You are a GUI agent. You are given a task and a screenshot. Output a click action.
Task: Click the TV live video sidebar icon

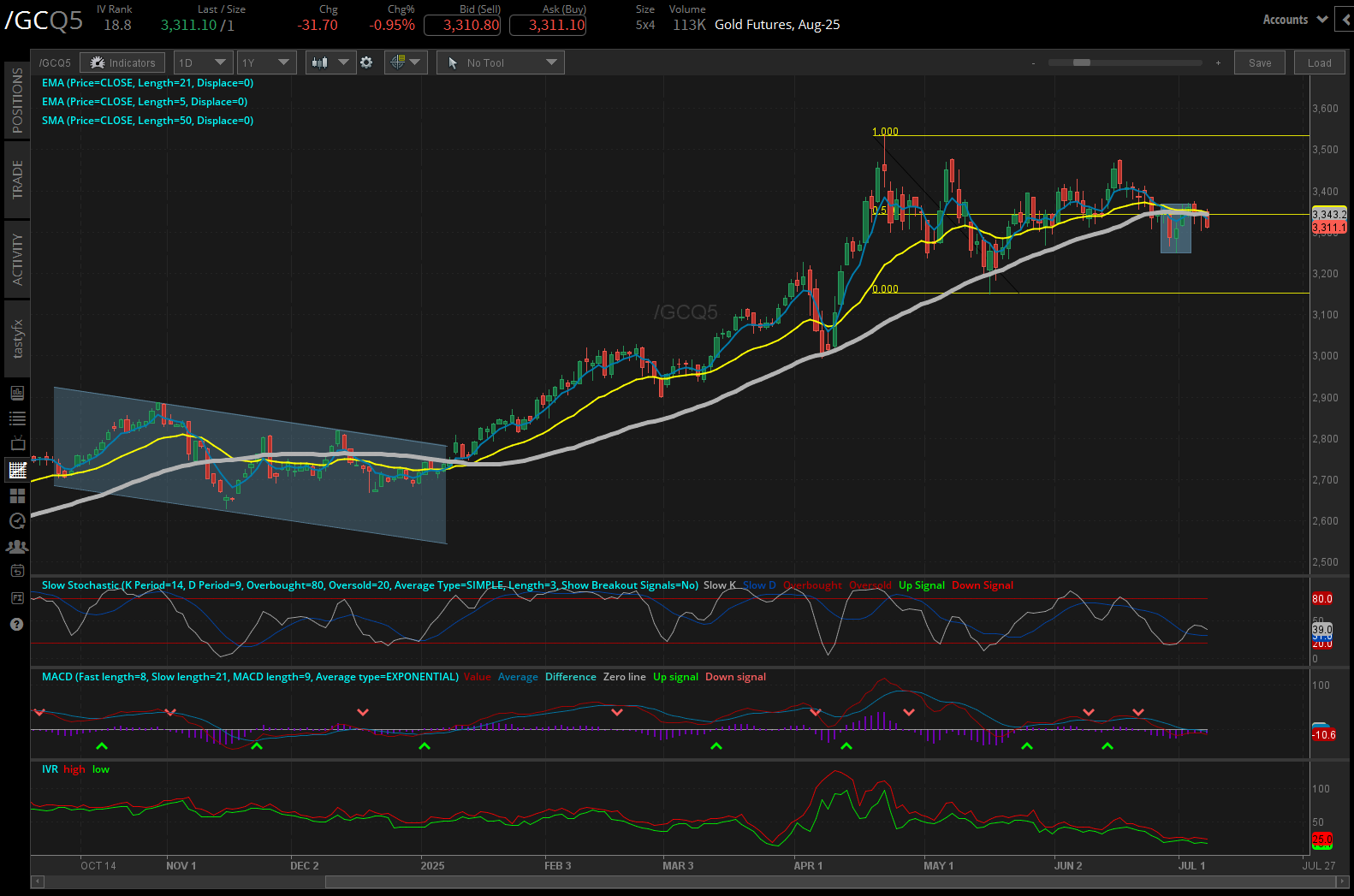17,443
